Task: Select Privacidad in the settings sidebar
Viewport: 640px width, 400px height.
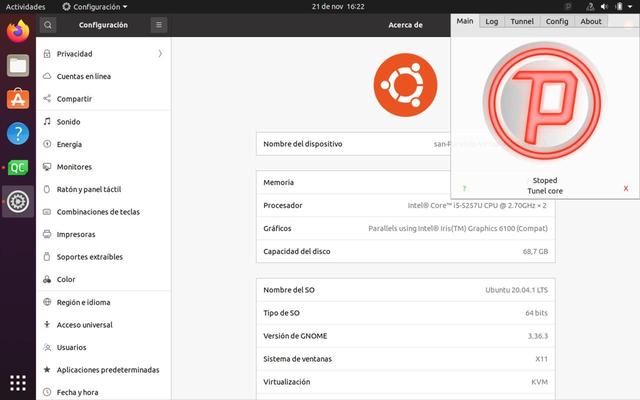Action: pyautogui.click(x=104, y=53)
